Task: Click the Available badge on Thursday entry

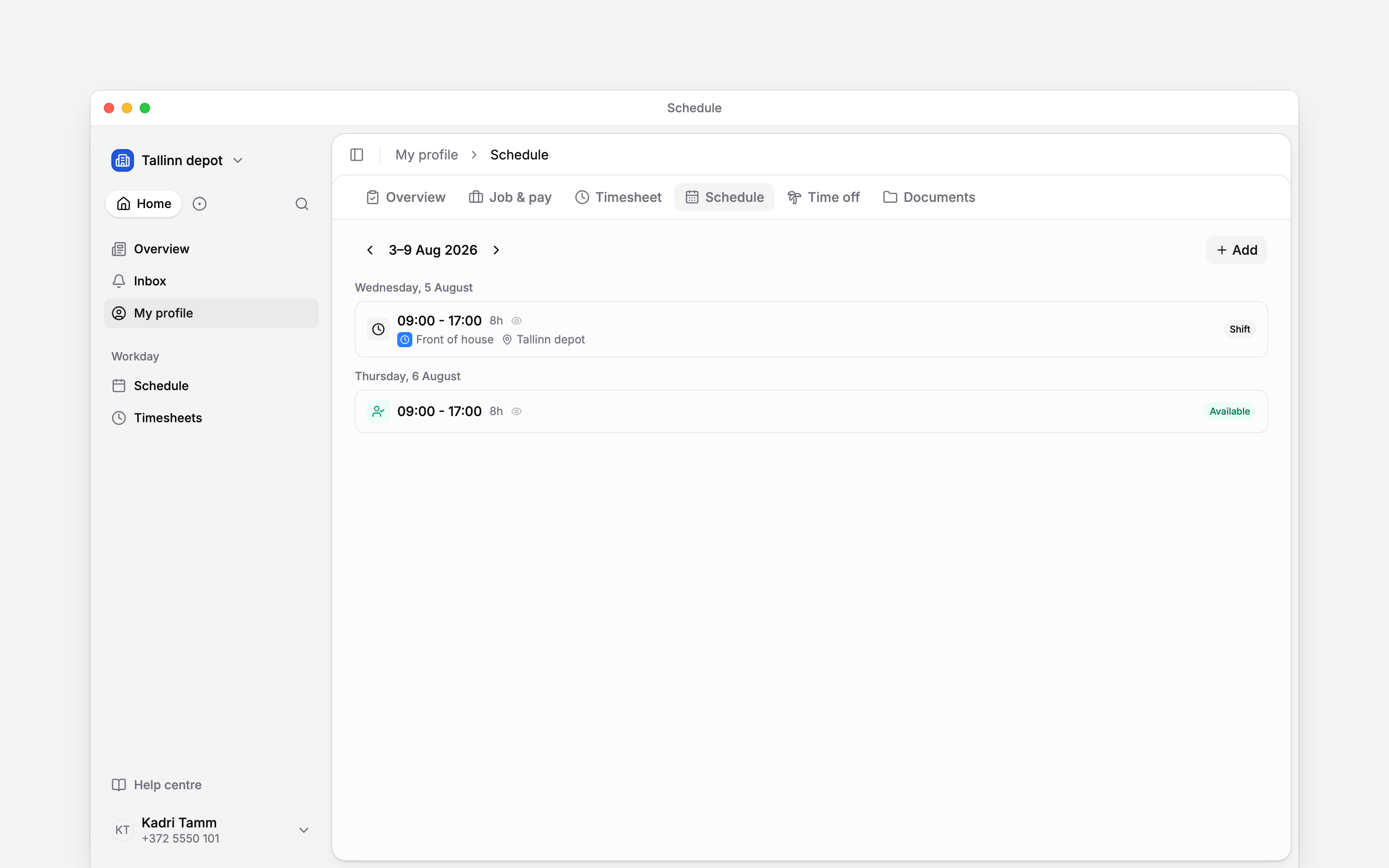Action: coord(1230,412)
